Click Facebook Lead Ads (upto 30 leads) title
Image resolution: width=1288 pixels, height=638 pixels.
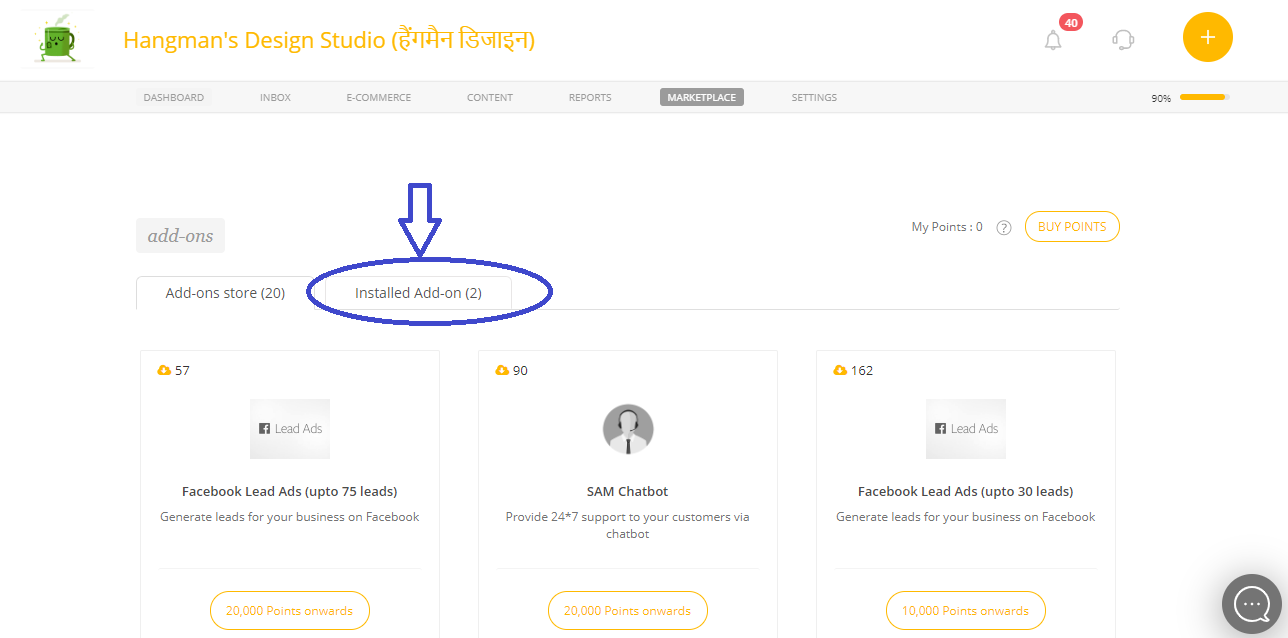coord(966,491)
